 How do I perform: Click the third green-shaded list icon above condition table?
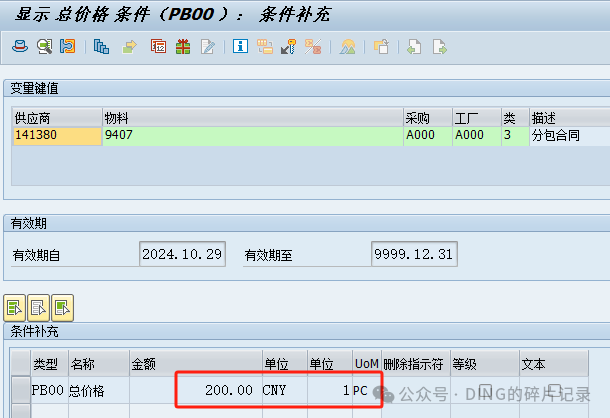tap(62, 308)
